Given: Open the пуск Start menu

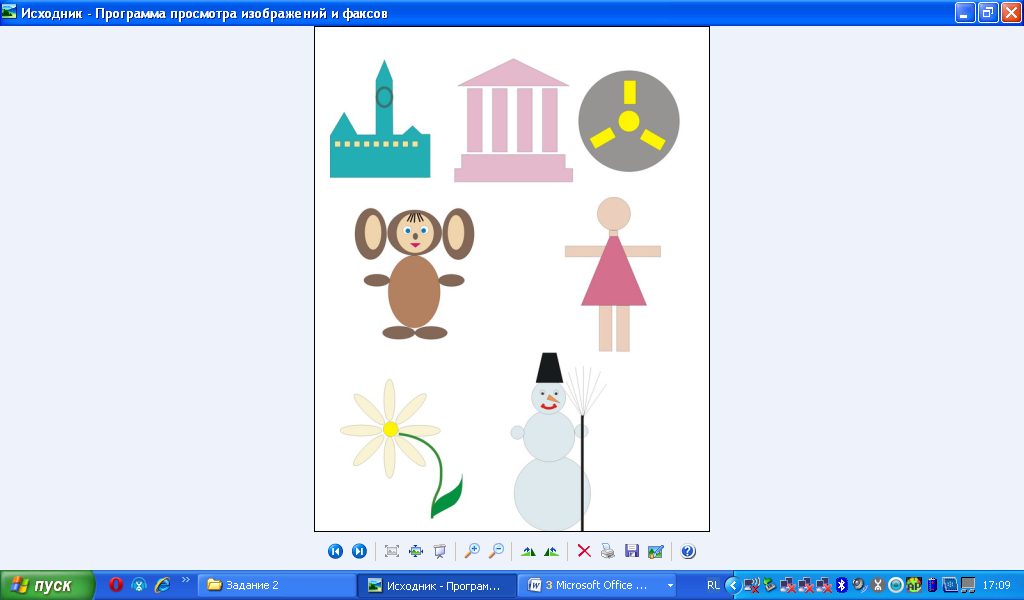Looking at the screenshot, I should [47, 585].
